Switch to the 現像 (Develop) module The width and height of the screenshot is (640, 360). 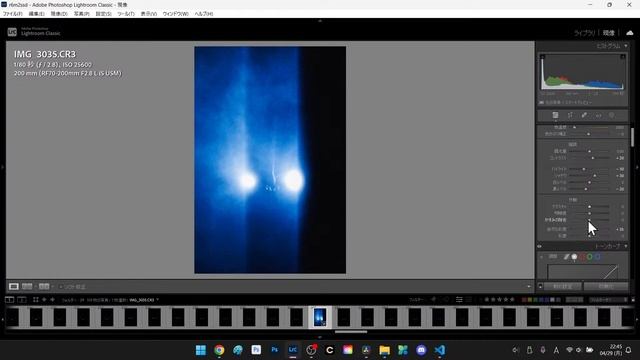pos(609,33)
